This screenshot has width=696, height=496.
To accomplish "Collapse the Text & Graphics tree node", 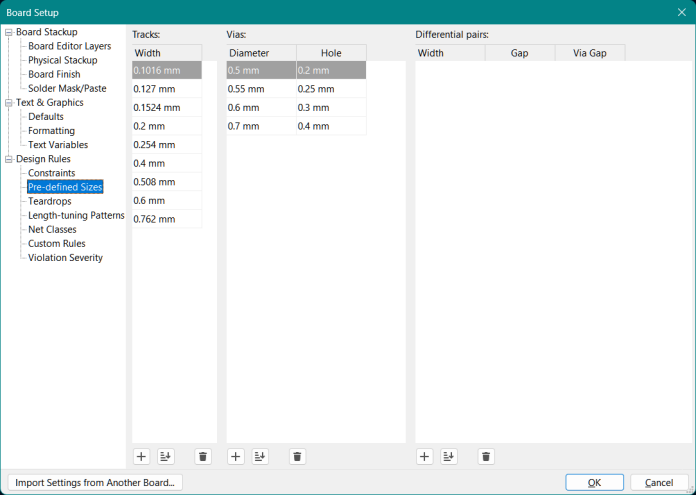I will point(9,103).
